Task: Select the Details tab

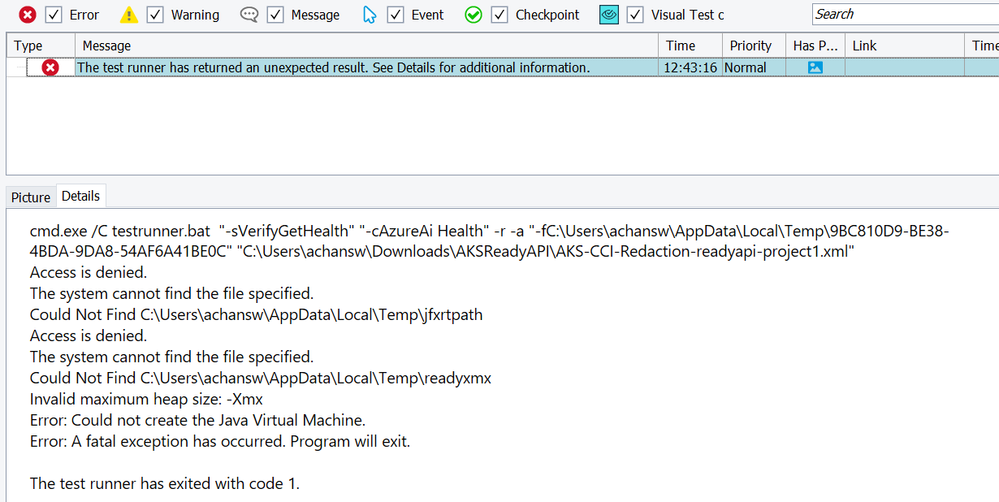Action: (81, 197)
